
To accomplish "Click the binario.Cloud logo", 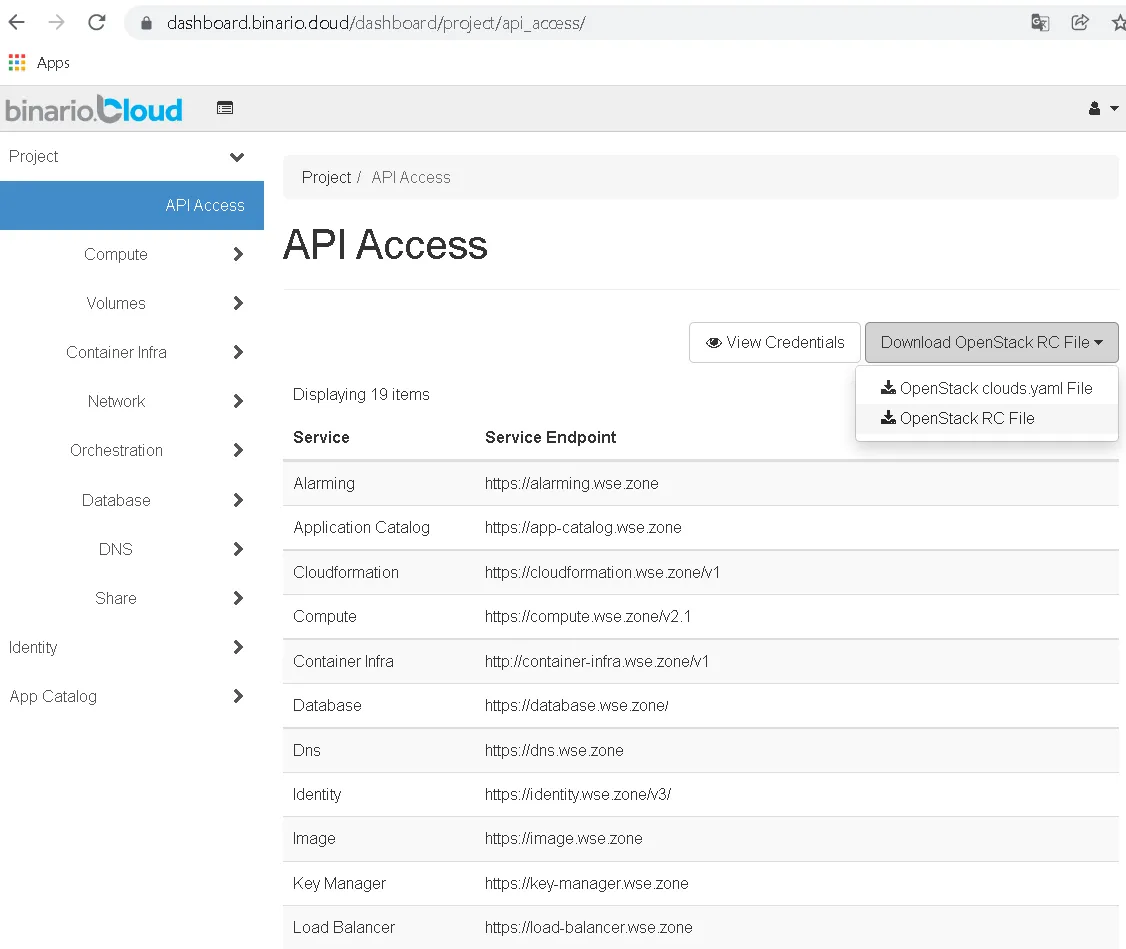I will [93, 108].
